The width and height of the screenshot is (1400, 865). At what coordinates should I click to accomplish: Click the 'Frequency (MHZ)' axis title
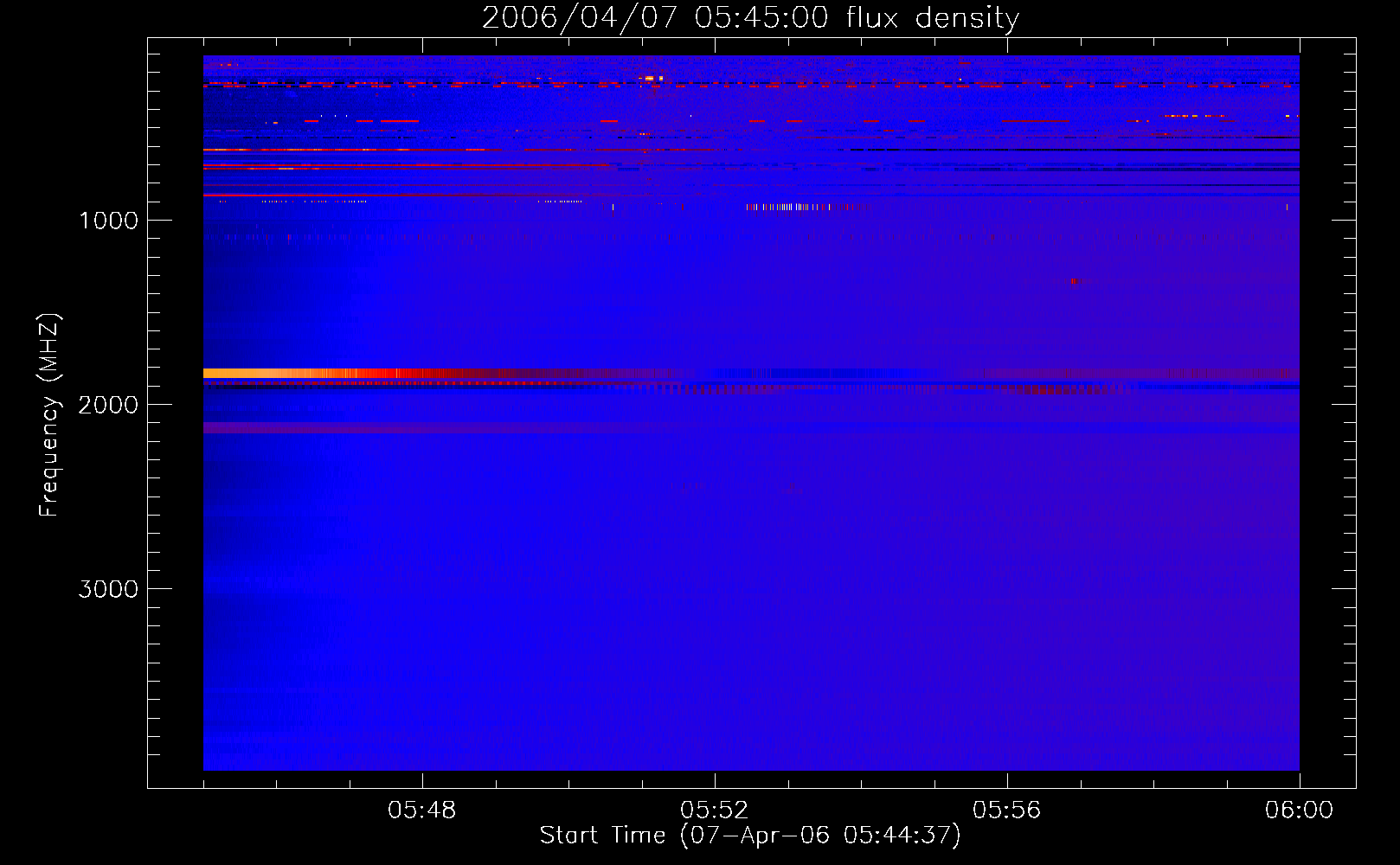click(x=49, y=414)
